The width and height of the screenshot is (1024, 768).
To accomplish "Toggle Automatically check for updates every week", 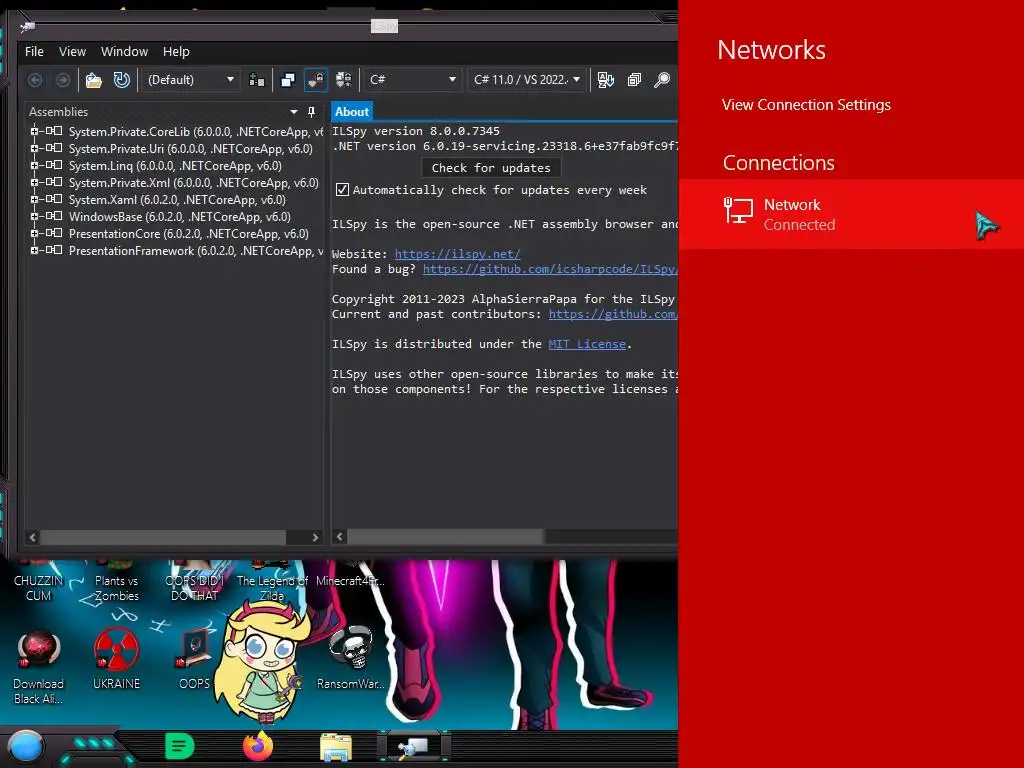I will pyautogui.click(x=342, y=190).
